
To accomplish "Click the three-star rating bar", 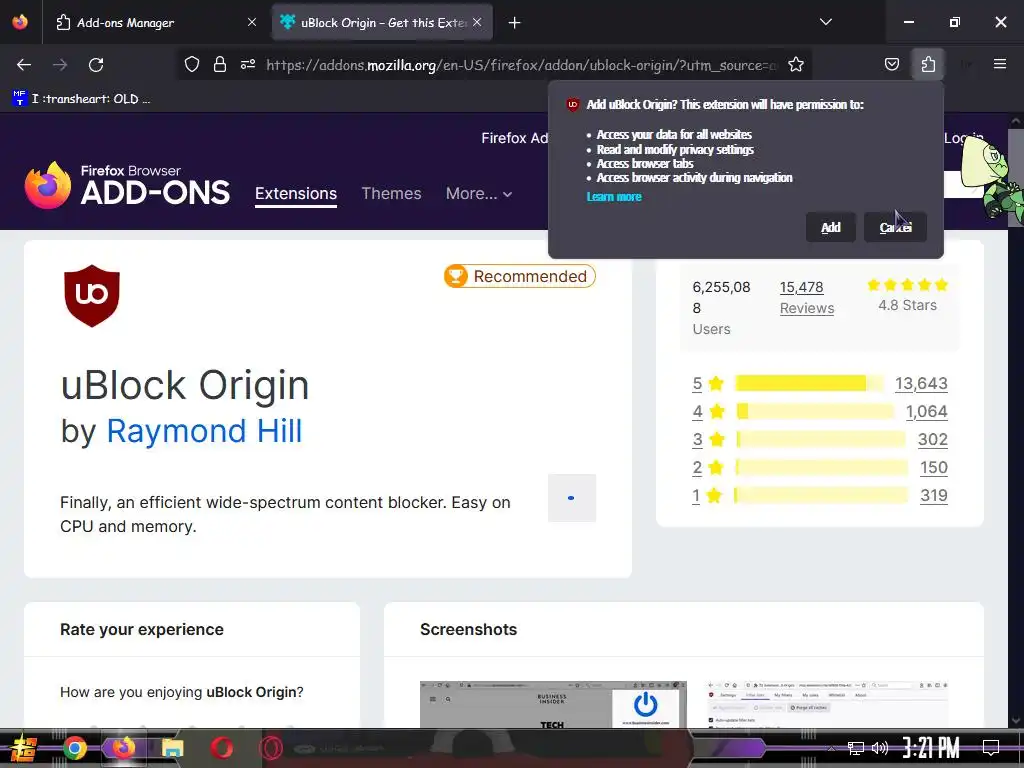I will (x=821, y=440).
